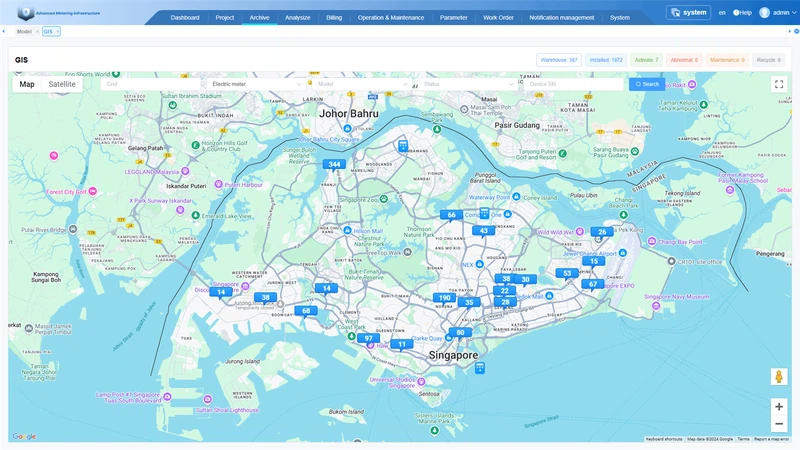Image resolution: width=800 pixels, height=450 pixels.
Task: Focus the Device SN input field
Action: click(x=575, y=84)
